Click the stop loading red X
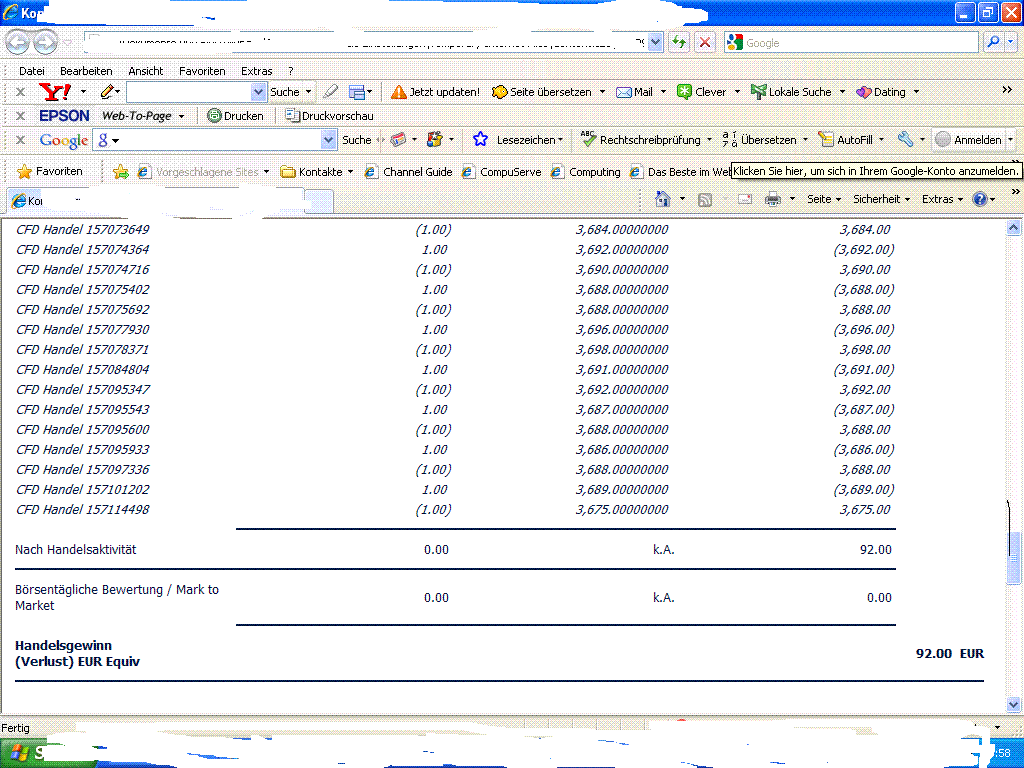 pos(705,42)
